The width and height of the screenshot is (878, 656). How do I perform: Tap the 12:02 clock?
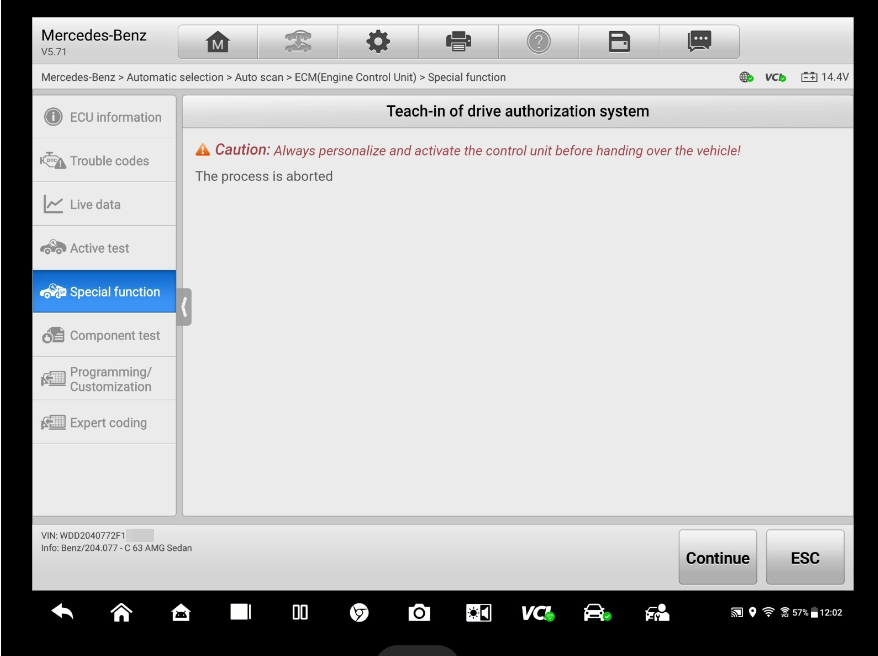point(831,613)
